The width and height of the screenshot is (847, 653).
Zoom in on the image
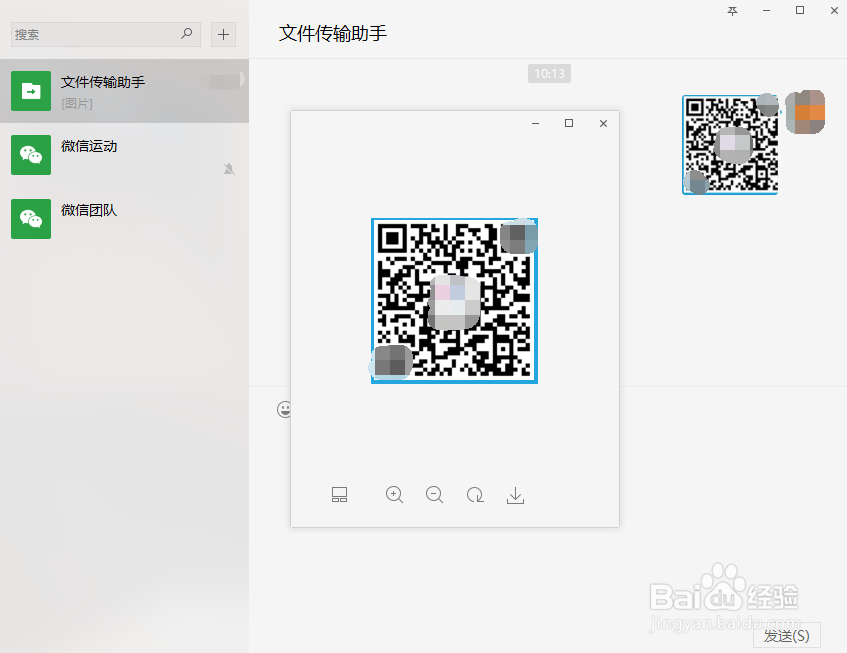(394, 494)
